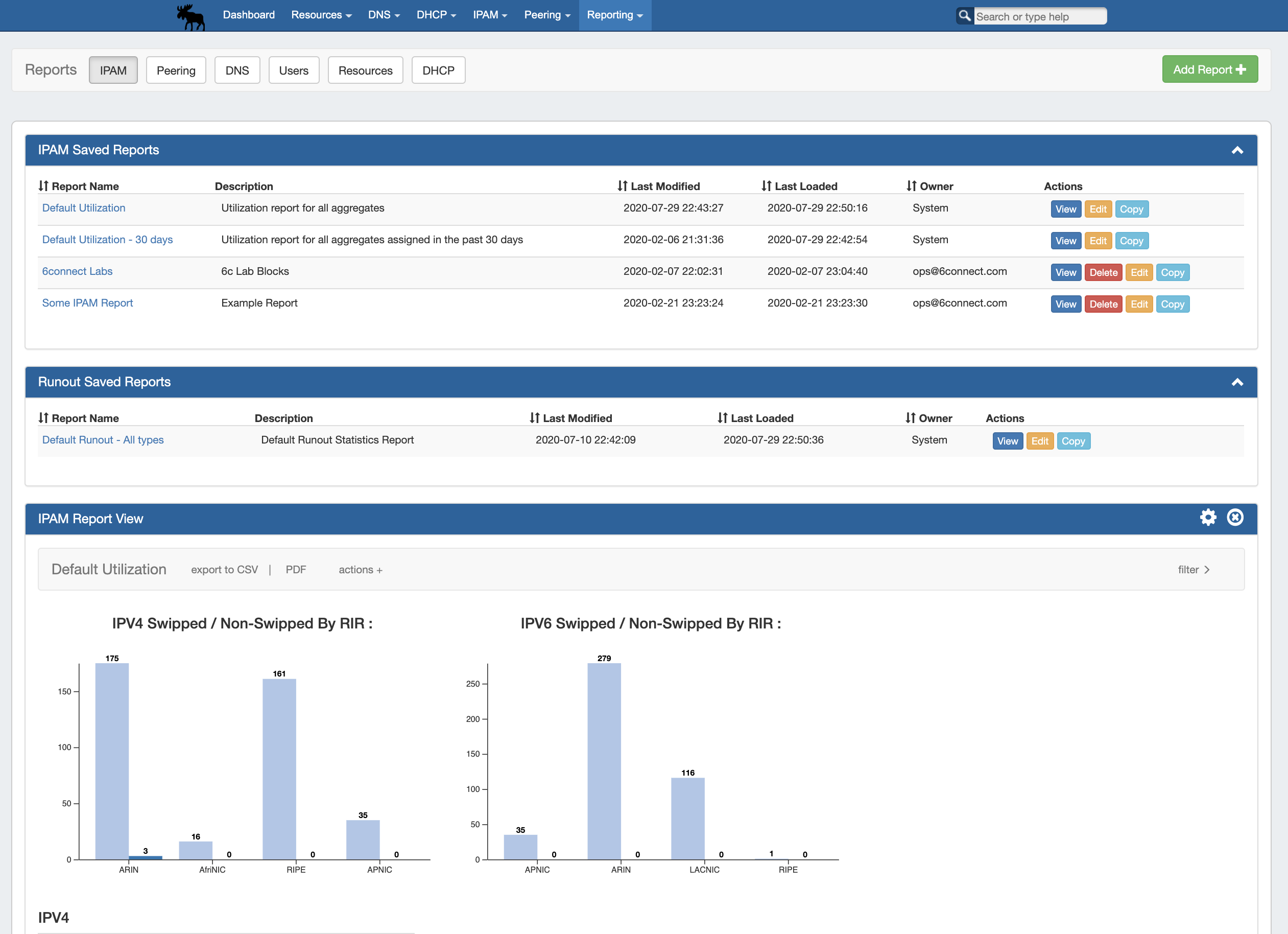
Task: Switch to the DHCP reports tab
Action: tap(438, 71)
